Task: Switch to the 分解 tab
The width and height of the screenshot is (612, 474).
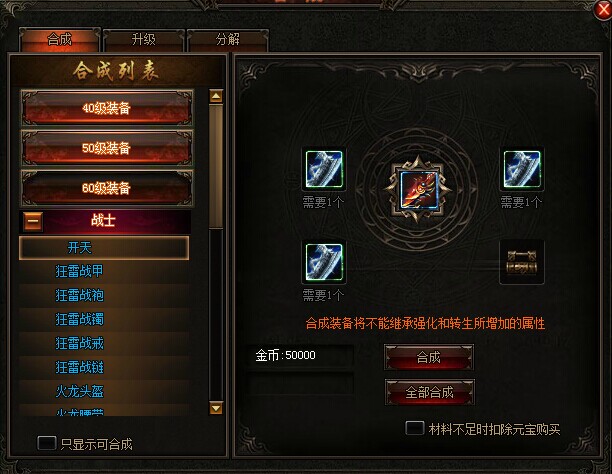Action: (228, 39)
